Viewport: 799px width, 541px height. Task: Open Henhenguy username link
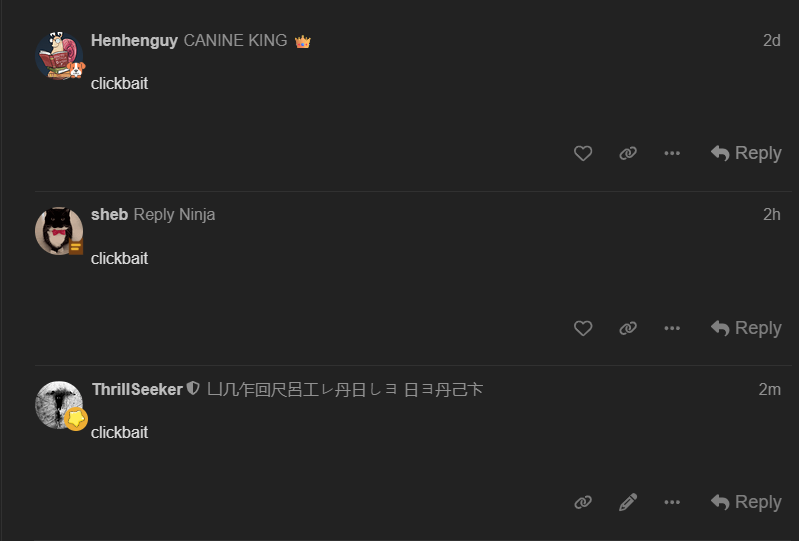(134, 41)
